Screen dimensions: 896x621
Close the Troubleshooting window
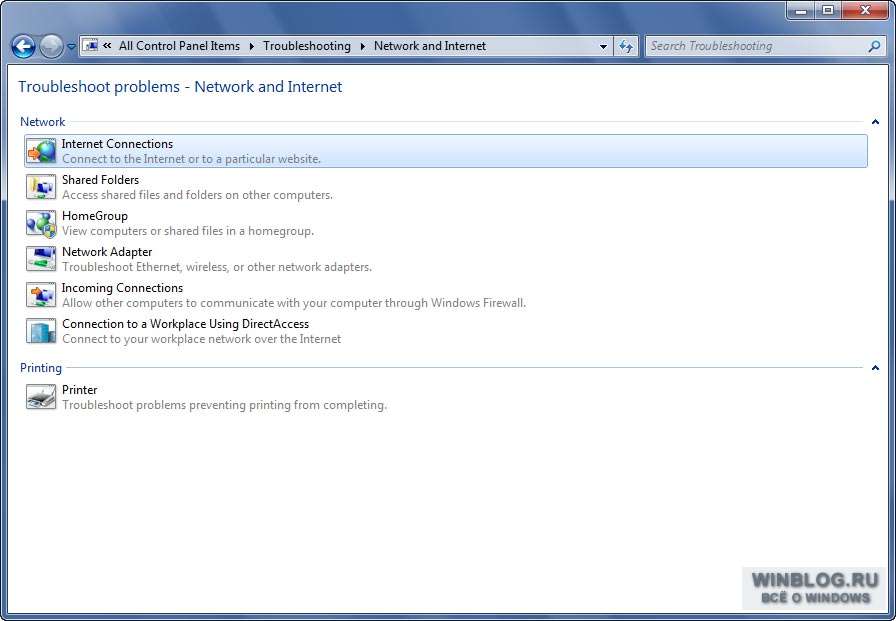point(865,10)
